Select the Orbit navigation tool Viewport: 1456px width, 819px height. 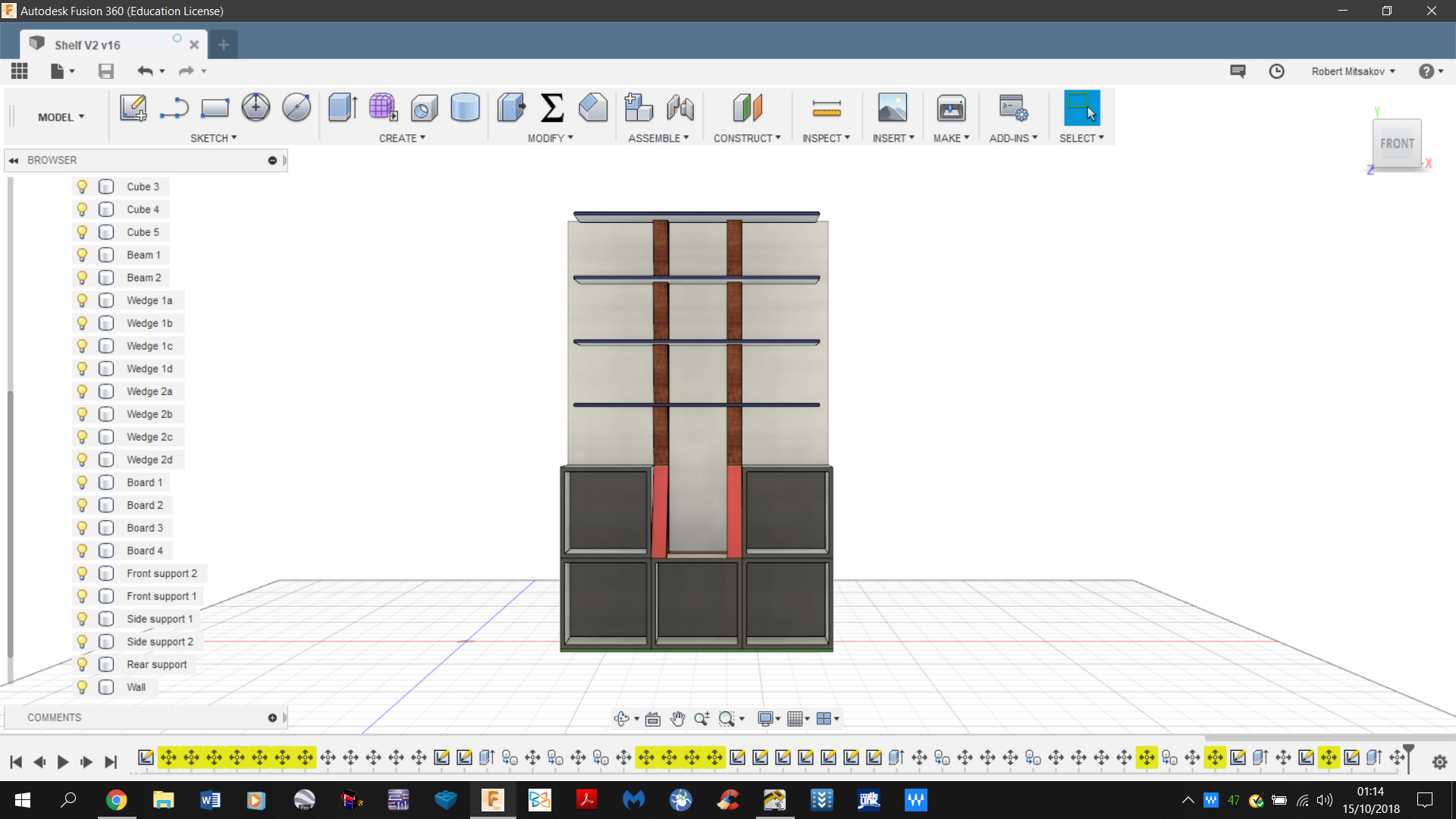[x=622, y=718]
